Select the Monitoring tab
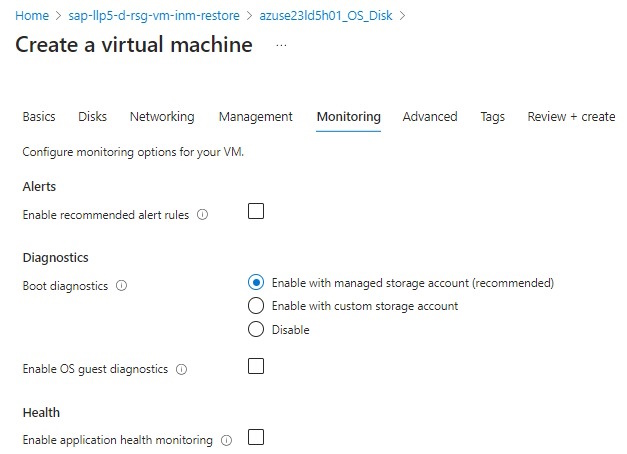This screenshot has height=454, width=627. click(x=349, y=117)
